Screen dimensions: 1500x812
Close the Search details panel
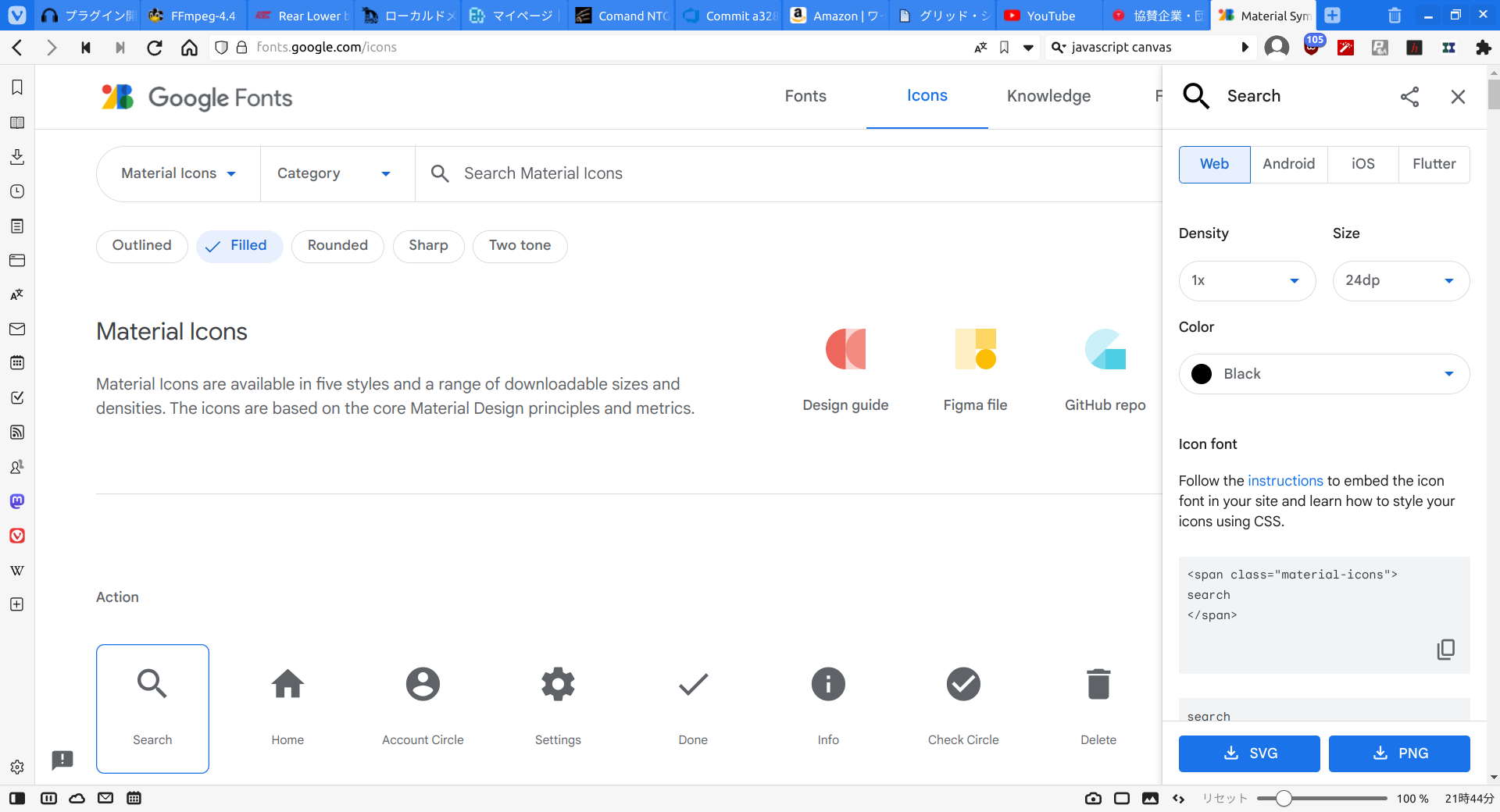point(1458,97)
